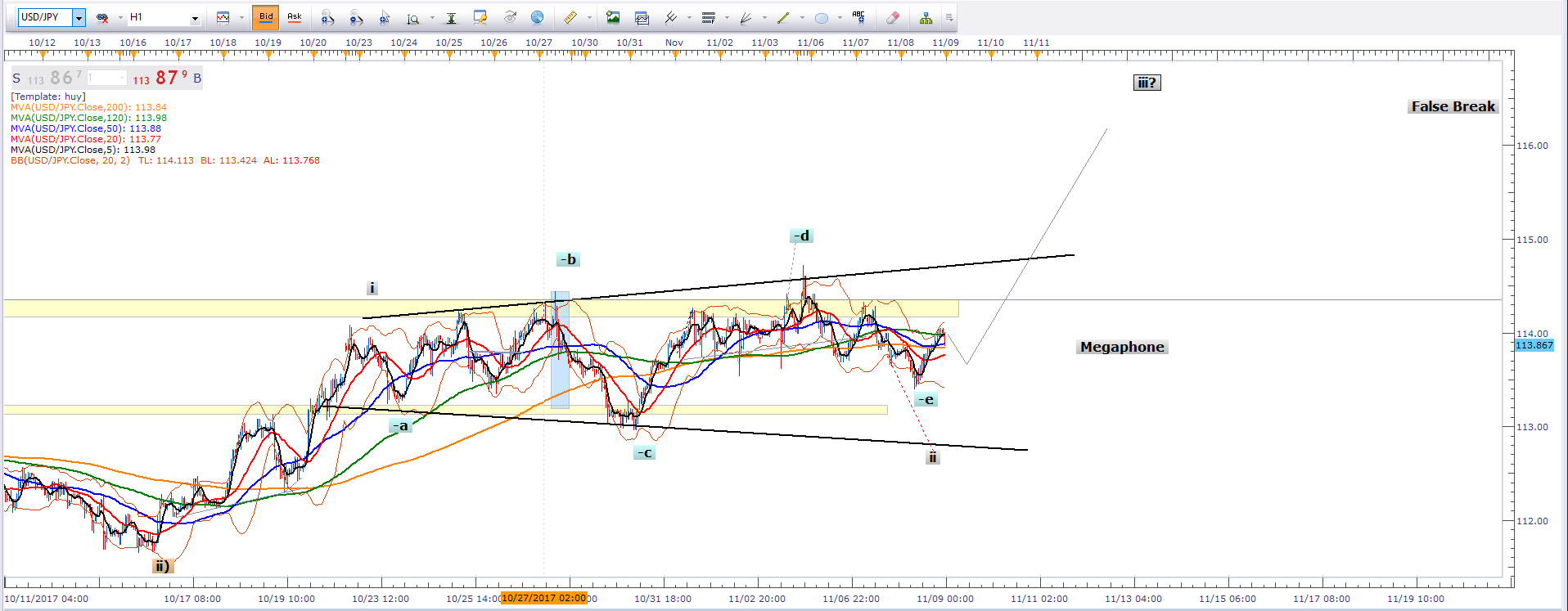The width and height of the screenshot is (1568, 611).
Task: Click the trade amount input field
Action: [x=106, y=79]
